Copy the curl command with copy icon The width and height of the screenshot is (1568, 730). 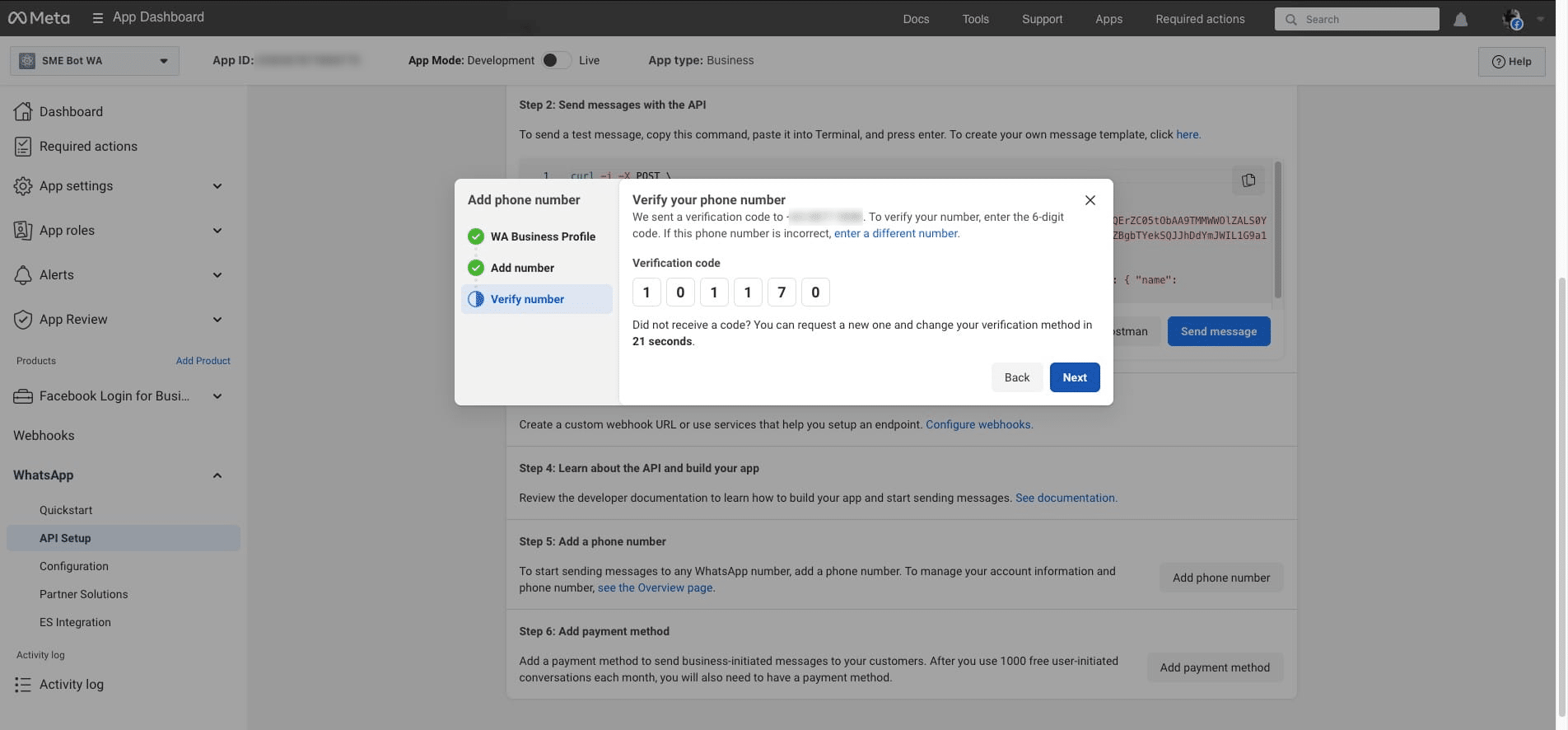coord(1248,180)
